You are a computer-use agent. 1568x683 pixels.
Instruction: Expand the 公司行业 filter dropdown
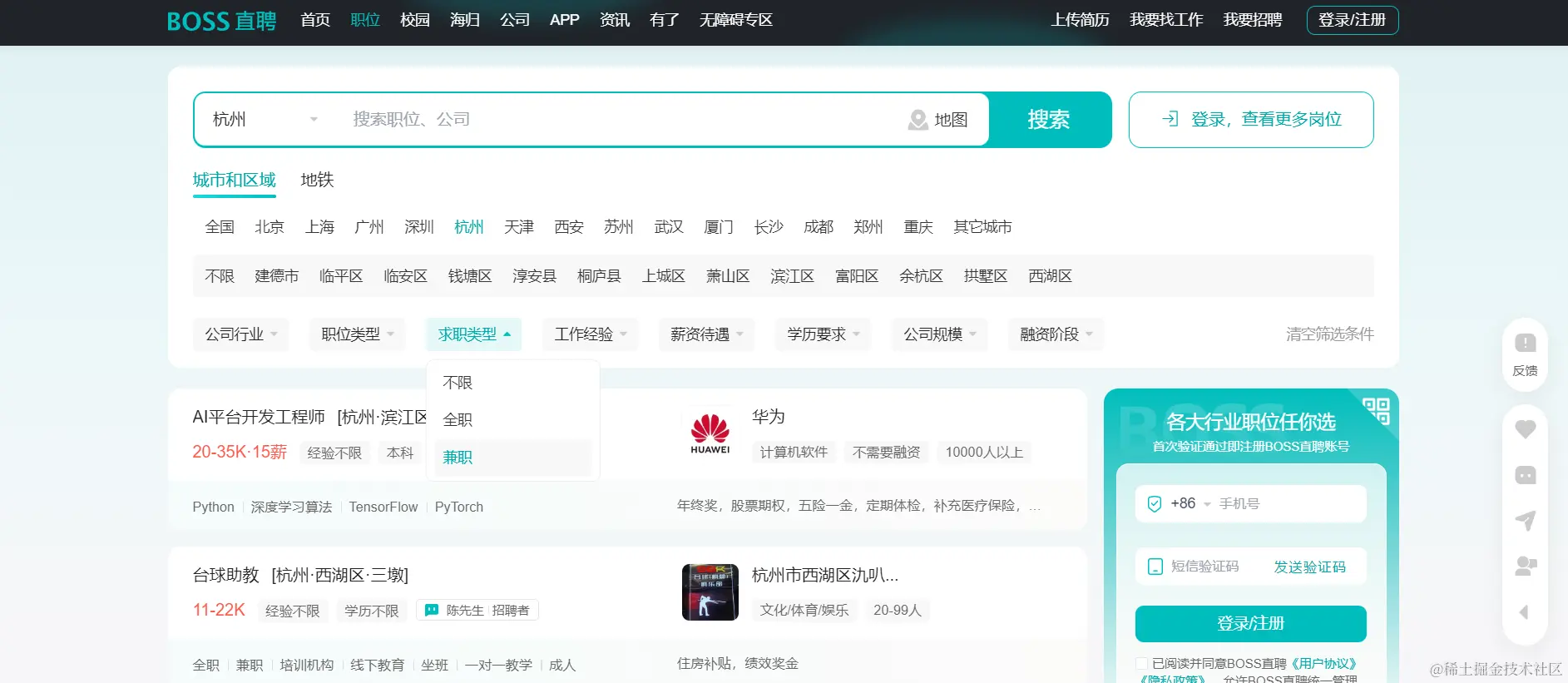[x=241, y=334]
